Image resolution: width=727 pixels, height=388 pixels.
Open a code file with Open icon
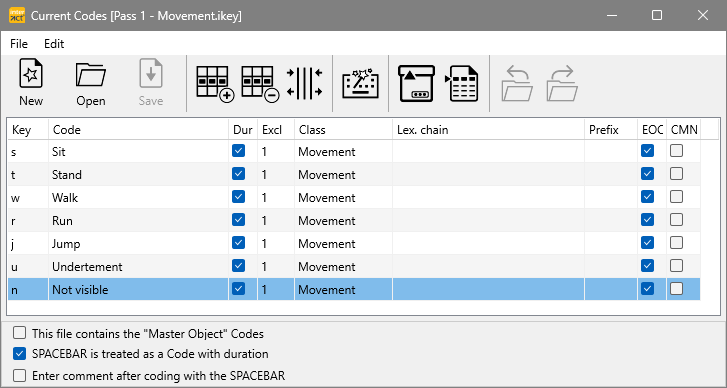click(91, 83)
